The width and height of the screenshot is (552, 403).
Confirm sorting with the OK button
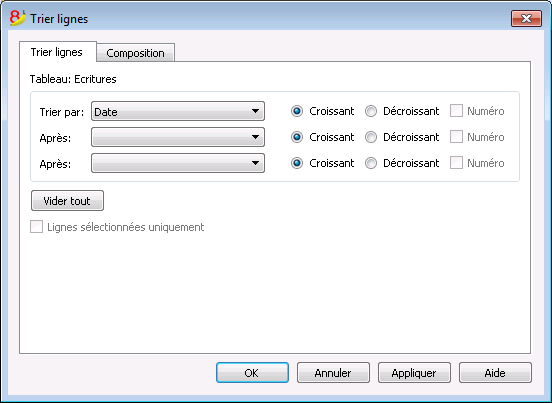pyautogui.click(x=252, y=373)
